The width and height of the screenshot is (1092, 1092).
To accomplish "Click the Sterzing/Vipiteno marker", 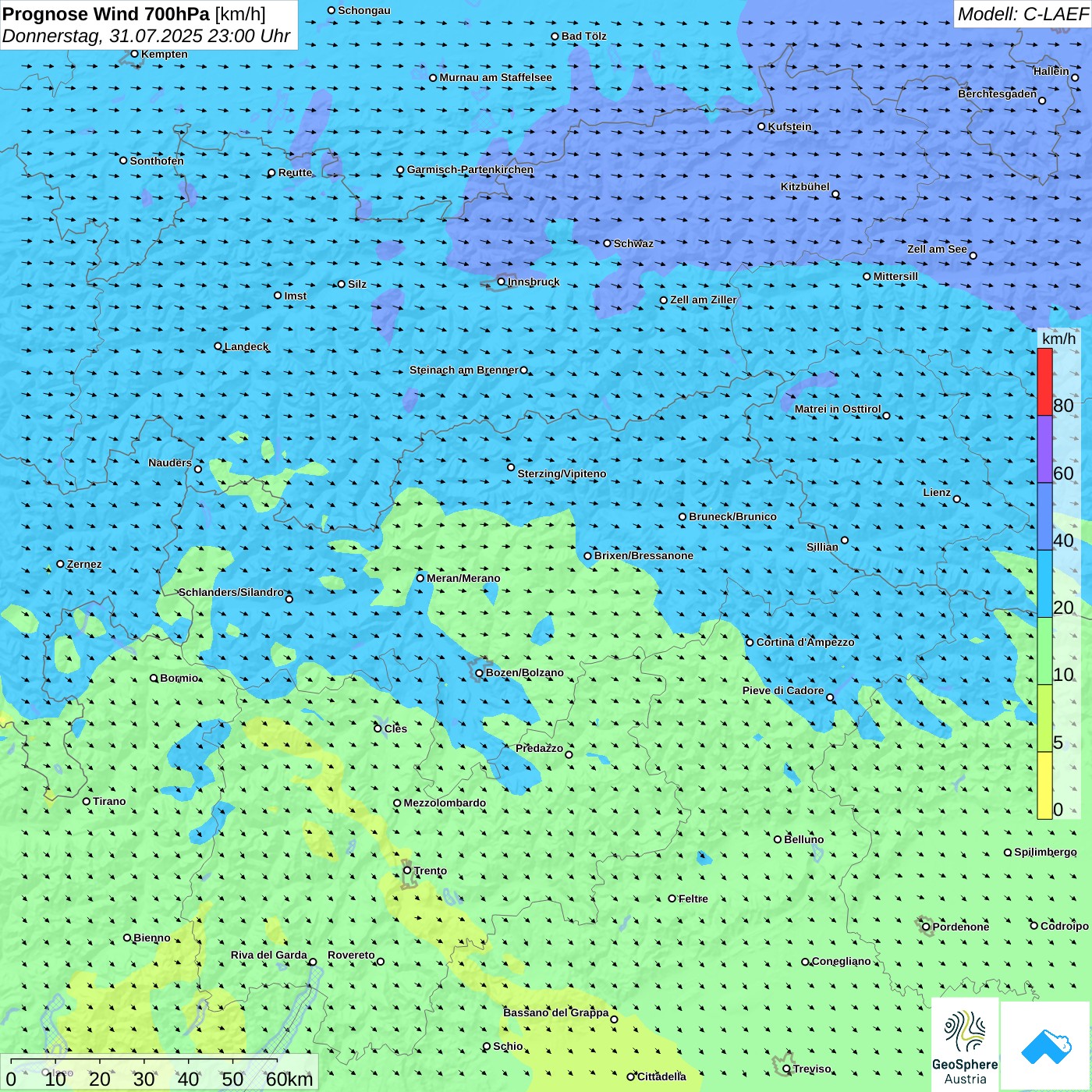I will pos(511,467).
